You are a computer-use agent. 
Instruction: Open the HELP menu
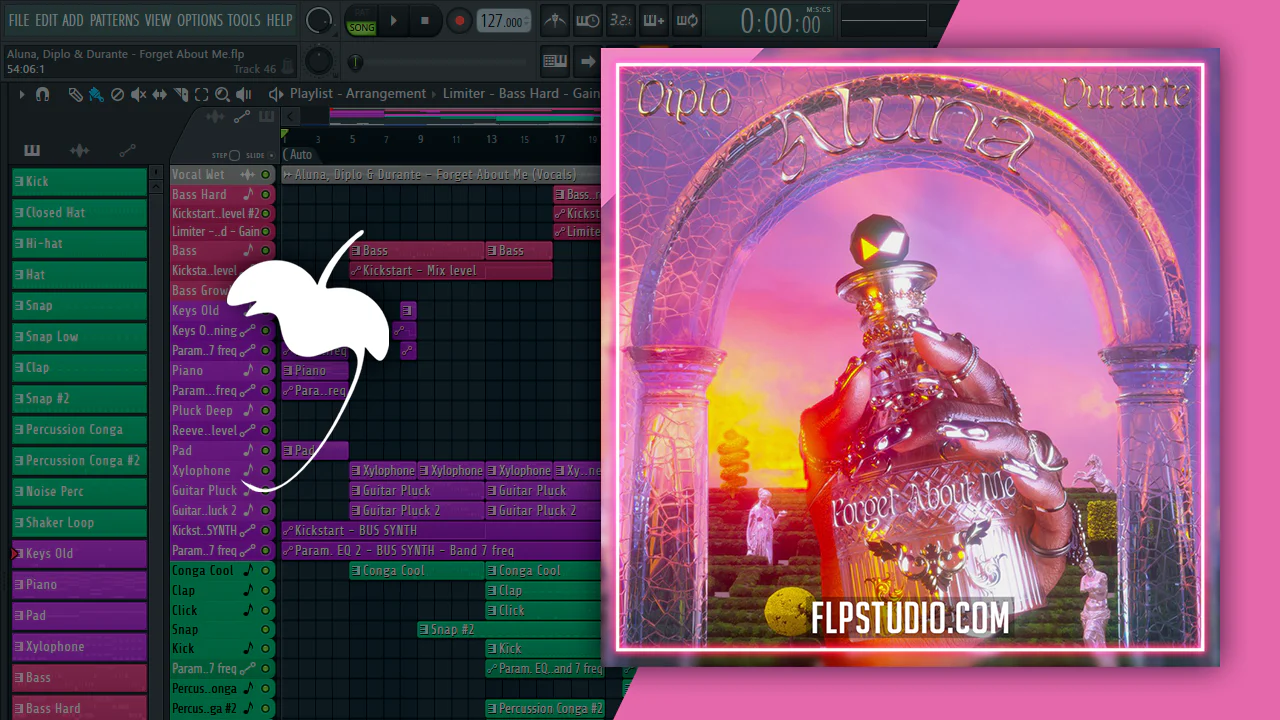(280, 20)
